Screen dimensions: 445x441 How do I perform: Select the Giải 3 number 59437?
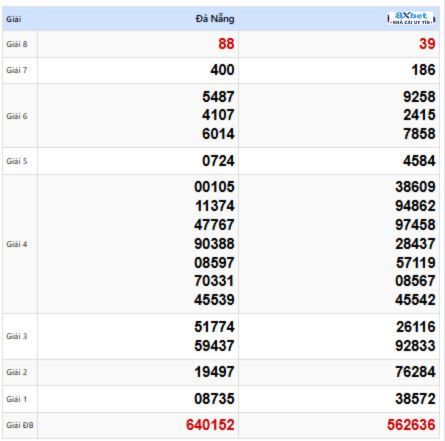pyautogui.click(x=215, y=346)
